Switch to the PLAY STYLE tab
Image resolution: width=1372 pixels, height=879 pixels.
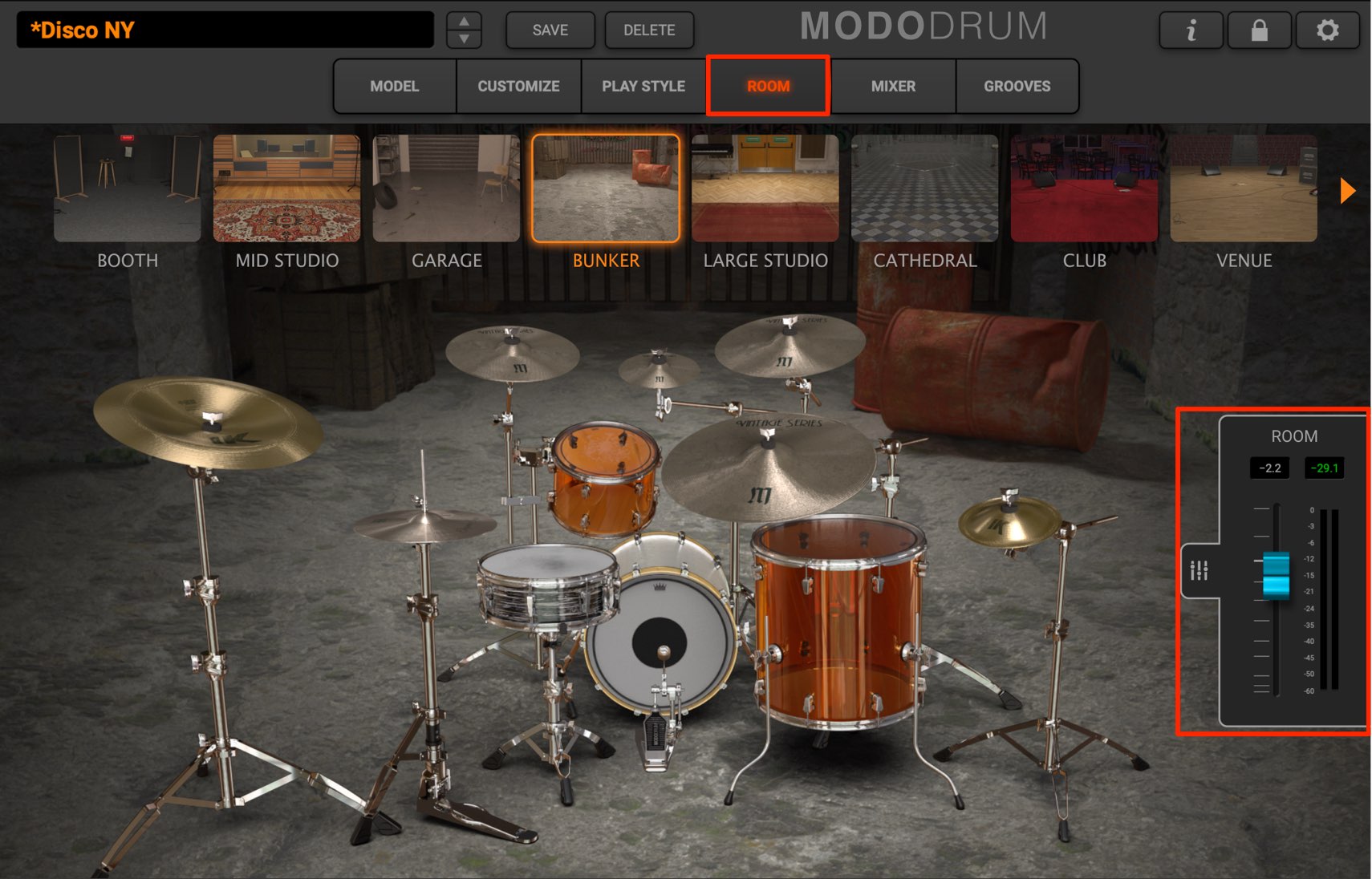pos(643,86)
